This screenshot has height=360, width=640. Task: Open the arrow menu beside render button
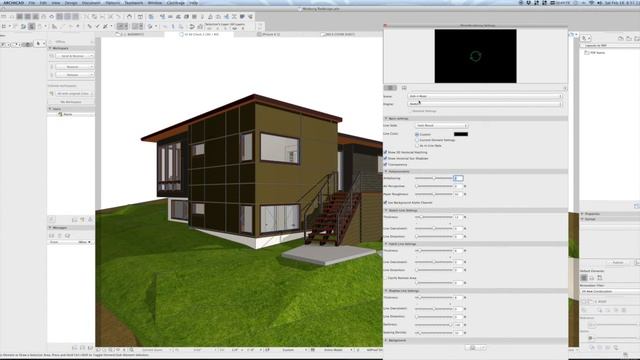pyautogui.click(x=483, y=347)
